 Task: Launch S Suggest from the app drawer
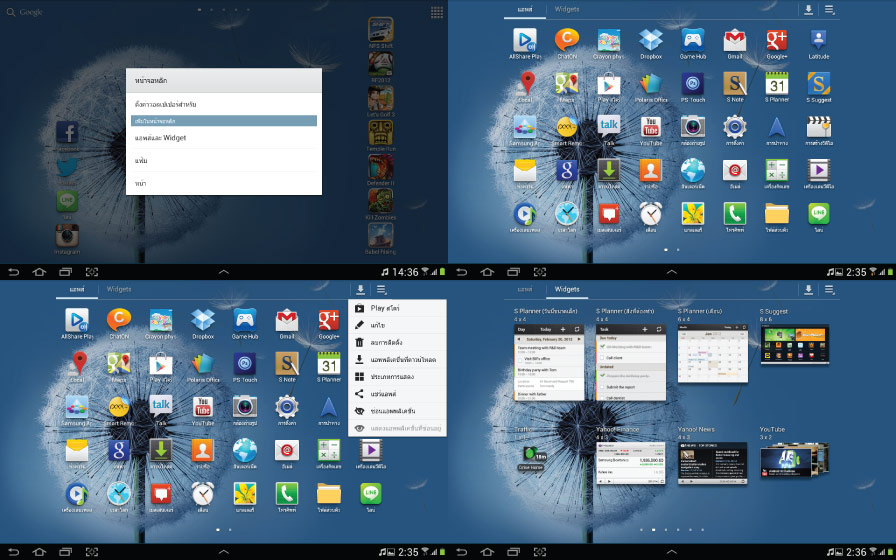pyautogui.click(x=818, y=83)
